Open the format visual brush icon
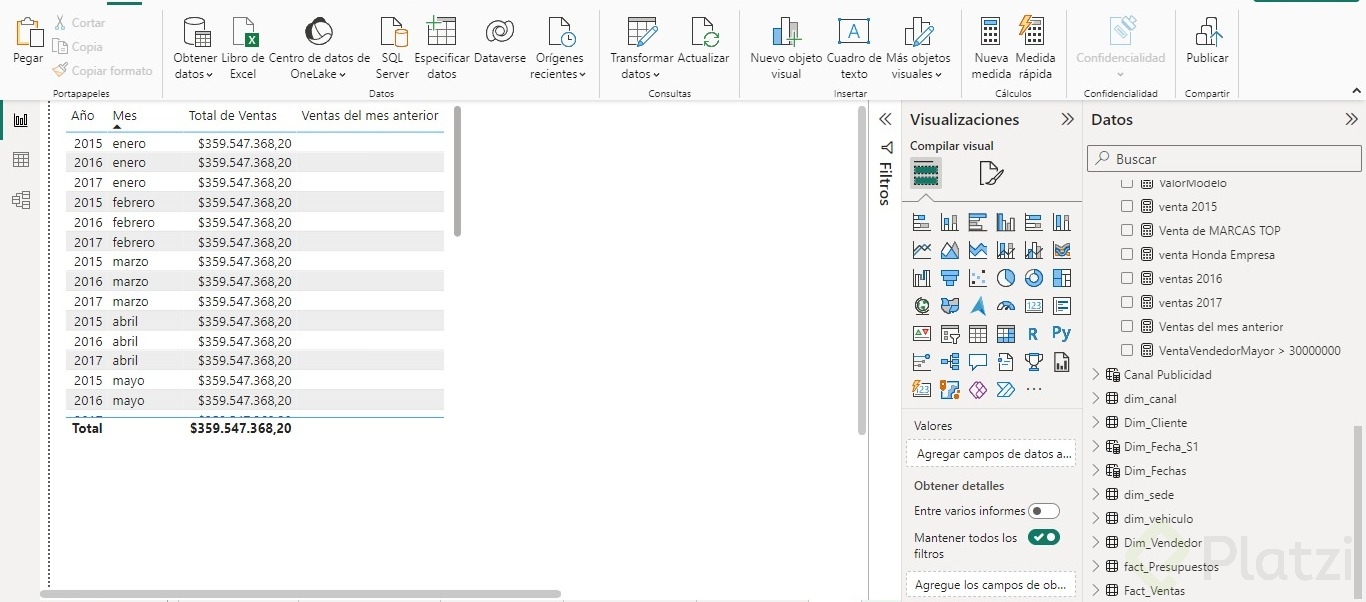Screen dimensions: 1366x602 (x=990, y=174)
